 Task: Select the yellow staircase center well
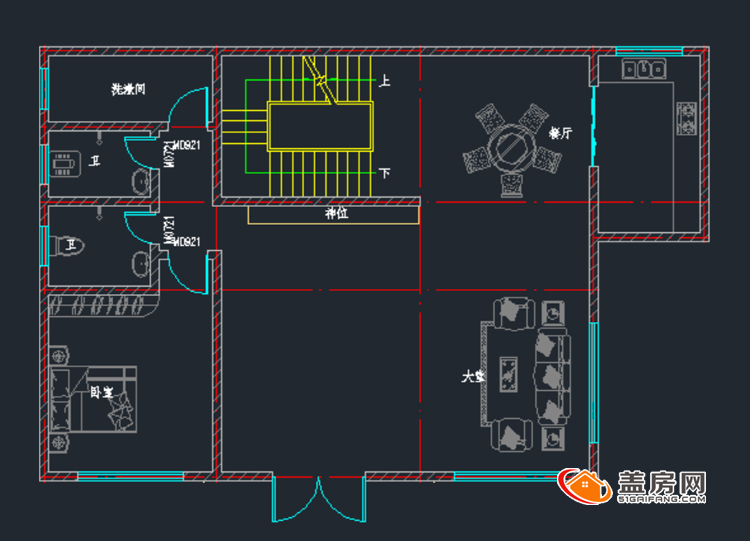(320, 127)
